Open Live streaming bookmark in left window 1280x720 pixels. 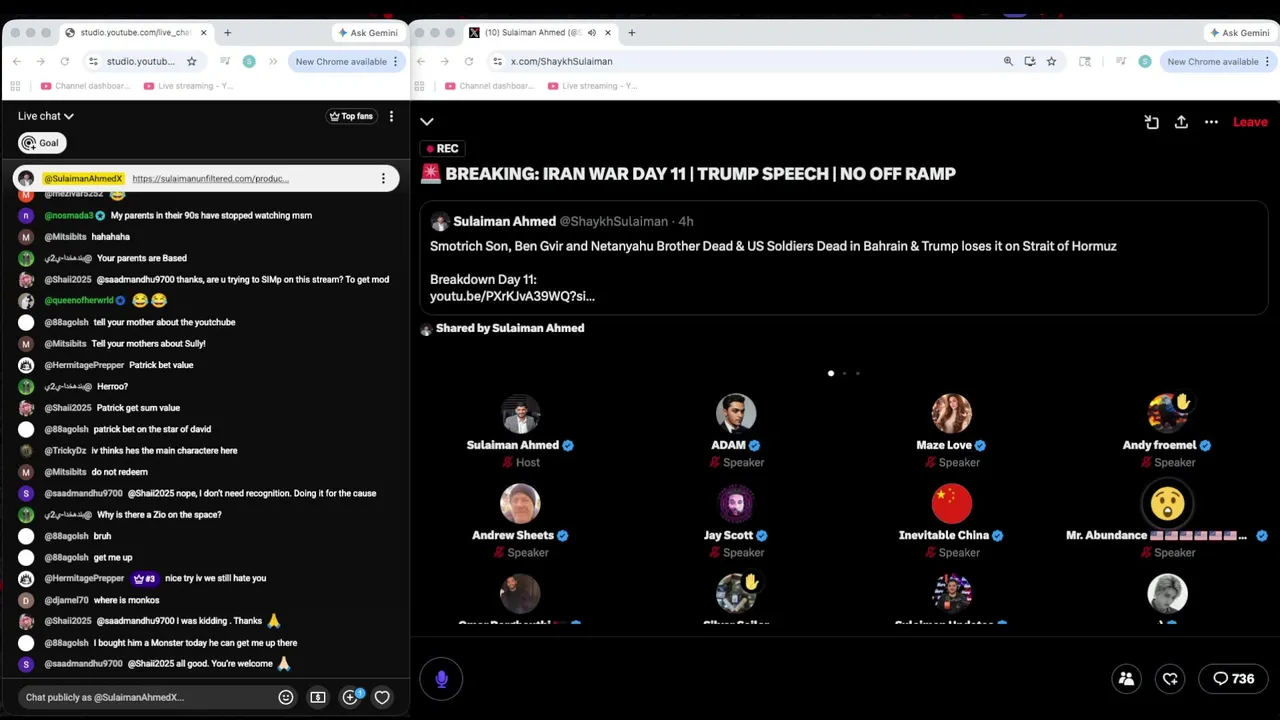pos(189,86)
